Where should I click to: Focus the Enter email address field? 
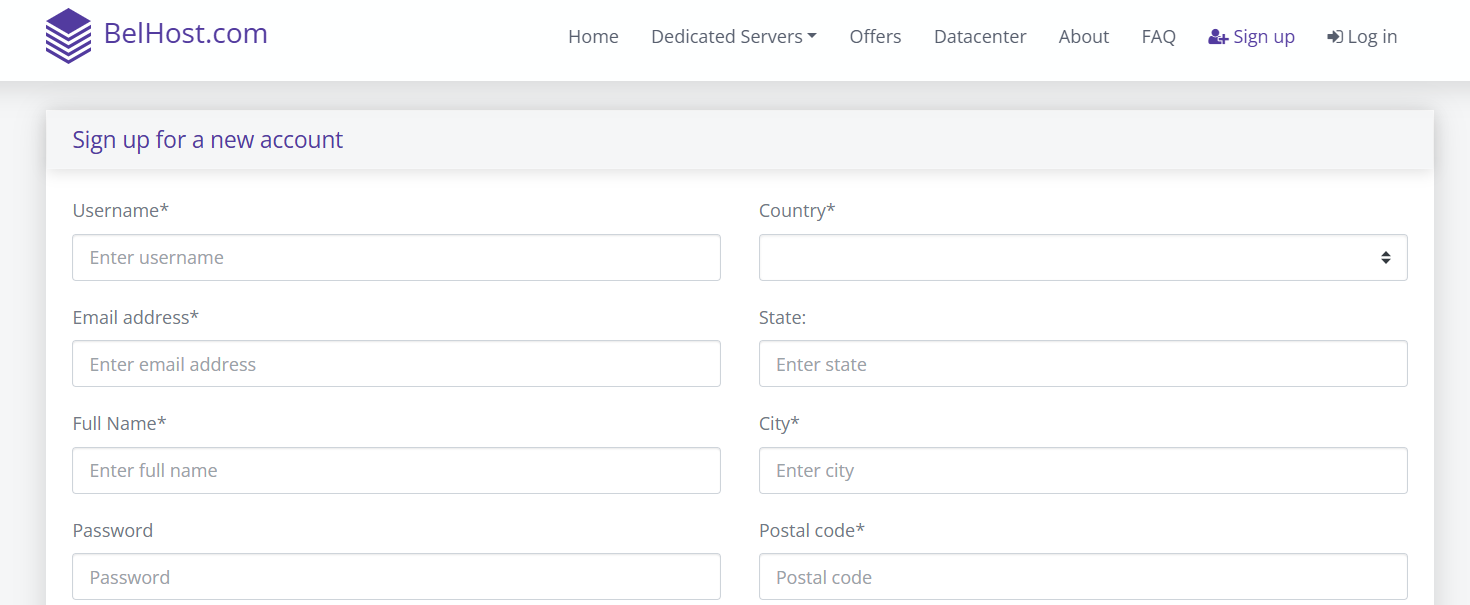(396, 364)
